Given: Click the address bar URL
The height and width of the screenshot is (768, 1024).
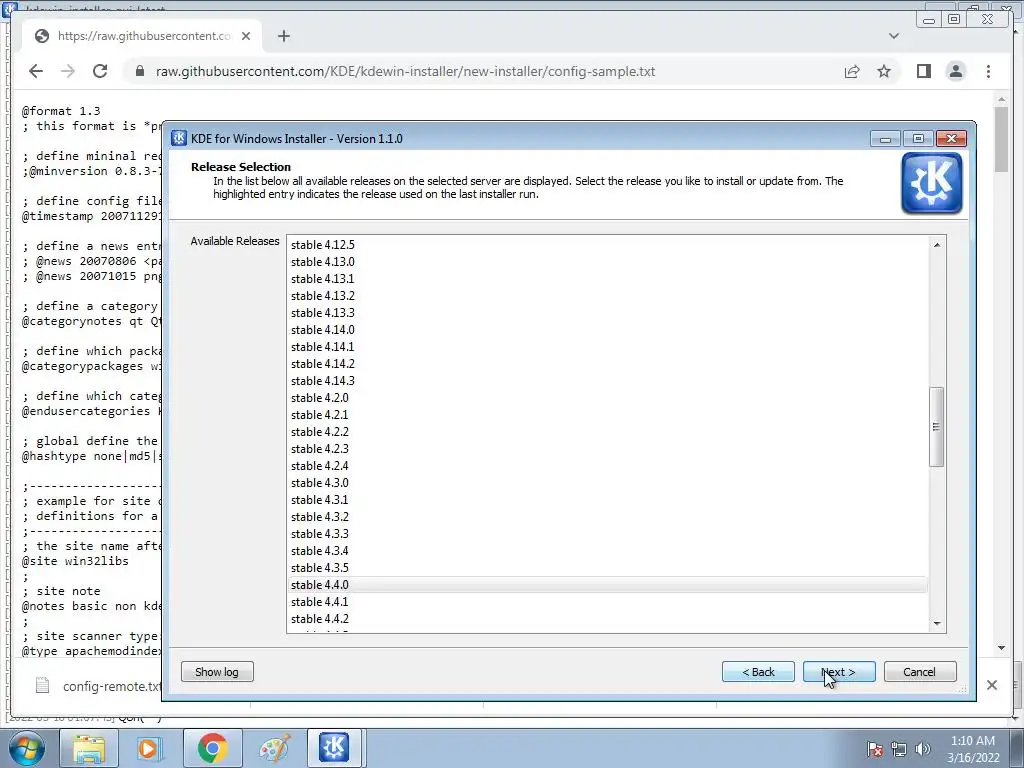Looking at the screenshot, I should 405,71.
